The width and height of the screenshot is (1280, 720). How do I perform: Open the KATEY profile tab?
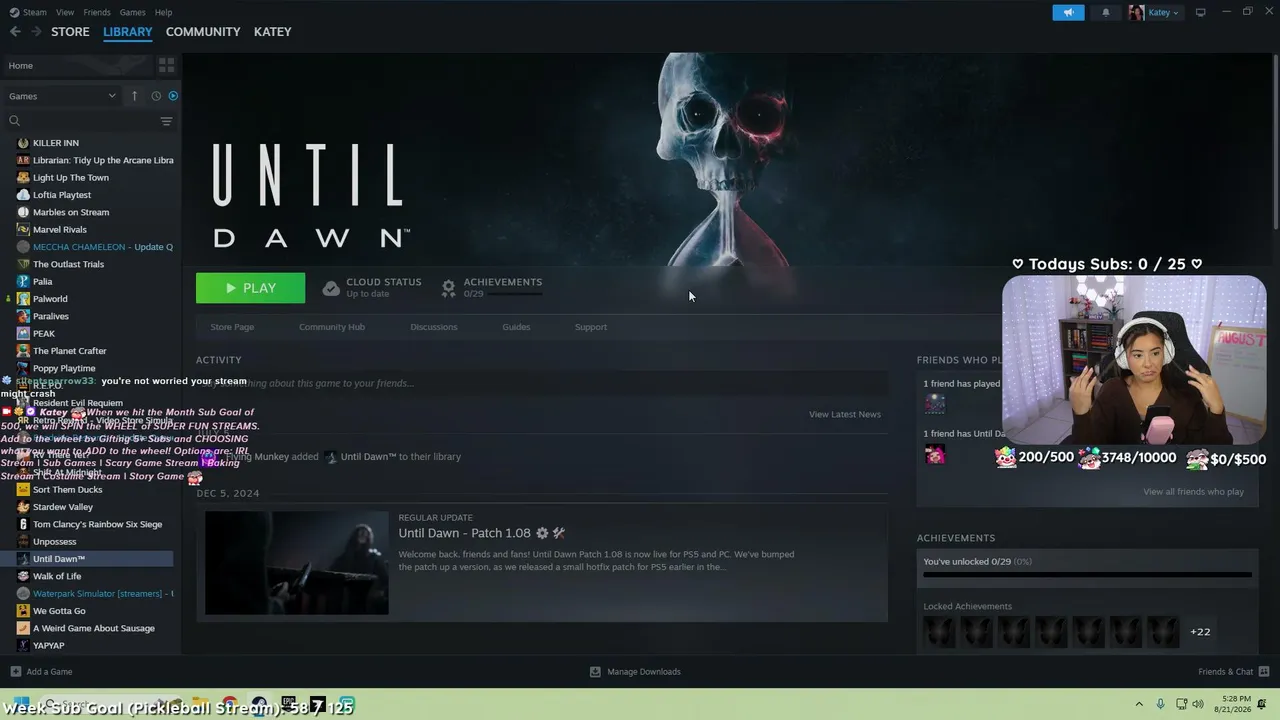273,32
